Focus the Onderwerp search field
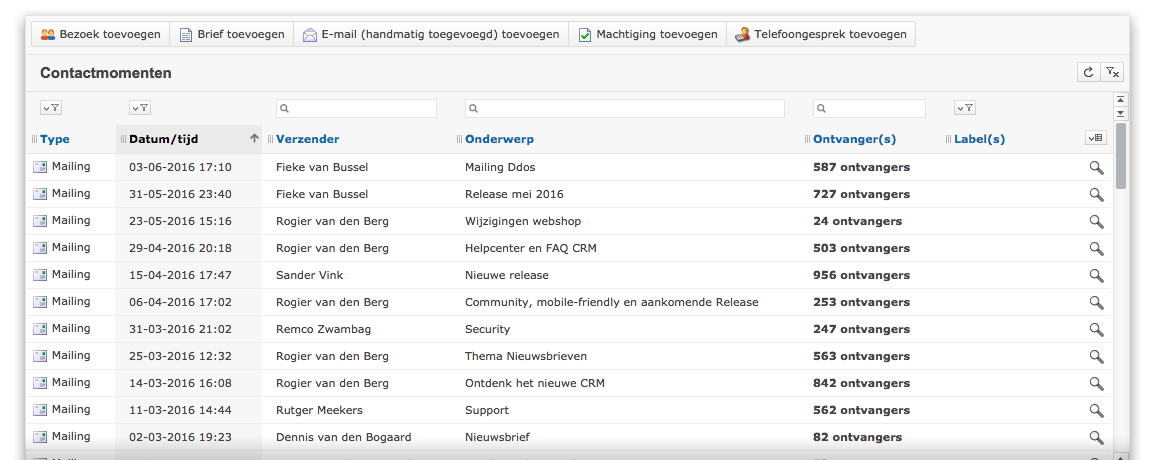The height and width of the screenshot is (460, 1155). 625,108
